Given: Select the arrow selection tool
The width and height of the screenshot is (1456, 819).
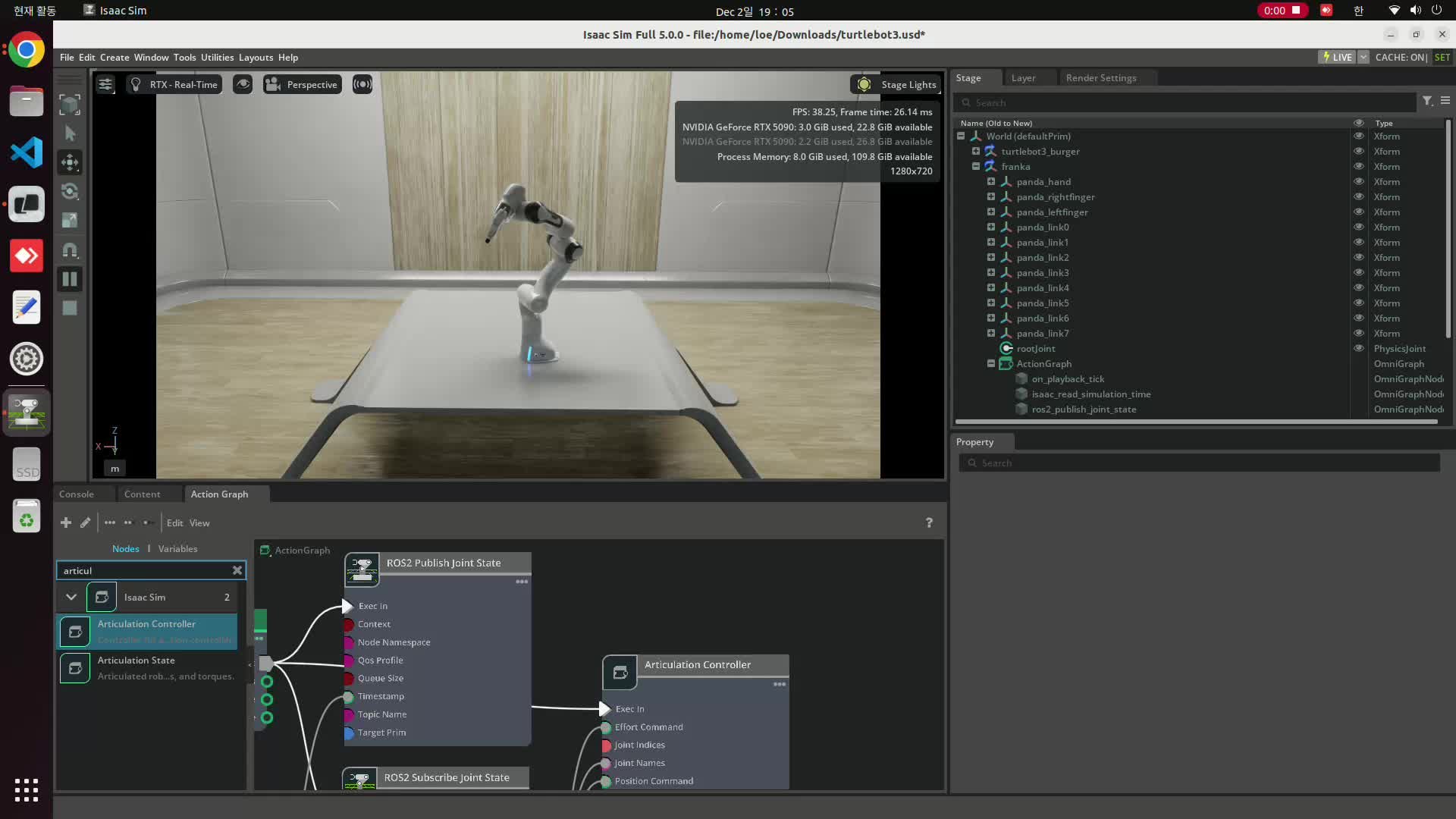Looking at the screenshot, I should [x=70, y=133].
